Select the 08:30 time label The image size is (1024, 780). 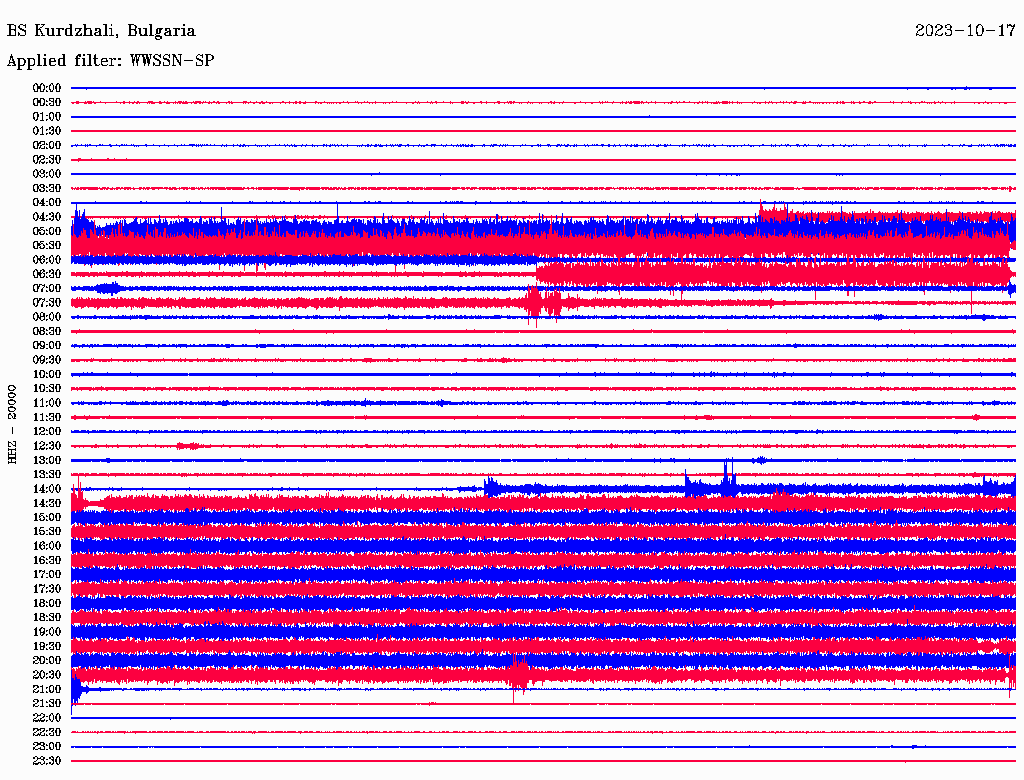(x=46, y=331)
